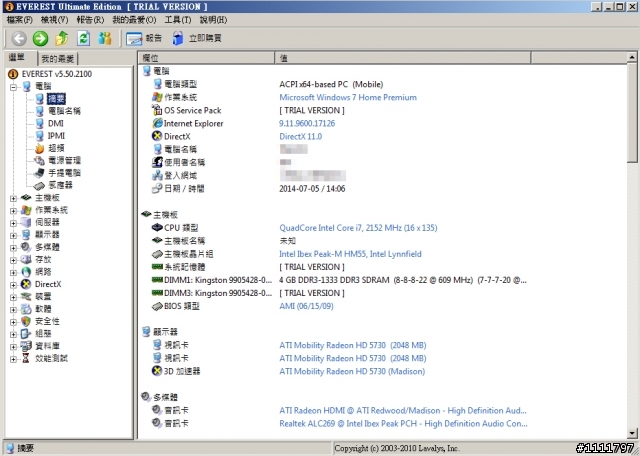
Task: Open the DirectX 11.0 link
Action: point(300,136)
